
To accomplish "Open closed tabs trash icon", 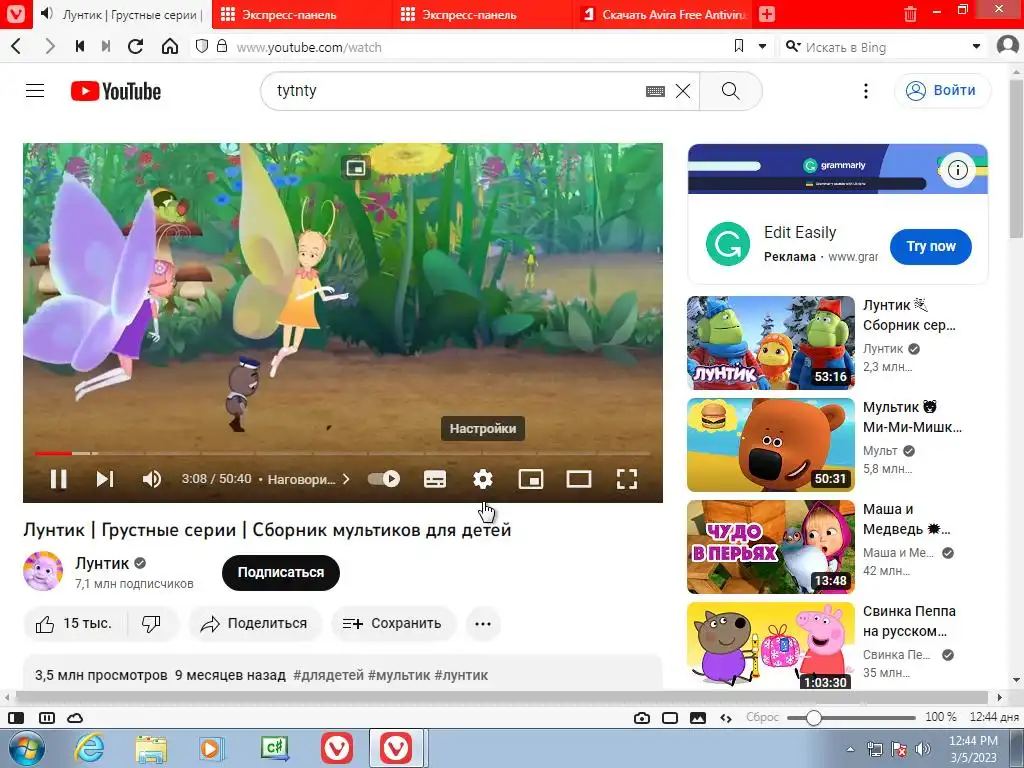I will pos(910,14).
